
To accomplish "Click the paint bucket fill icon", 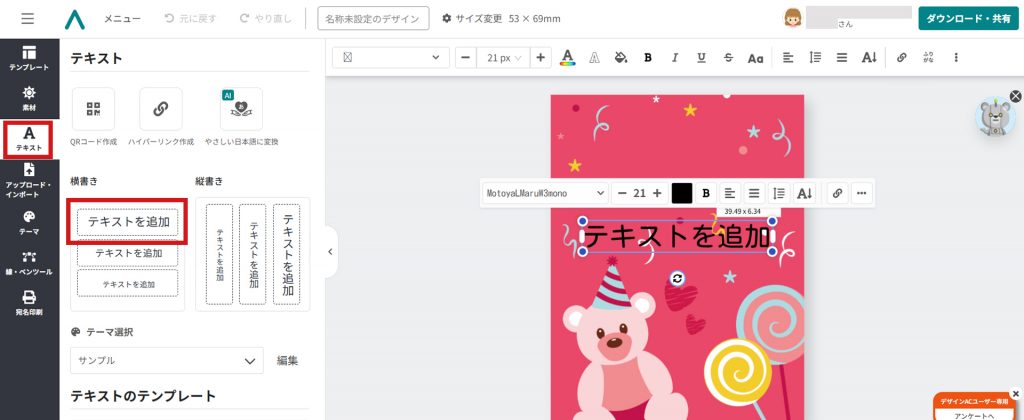I will pos(621,57).
